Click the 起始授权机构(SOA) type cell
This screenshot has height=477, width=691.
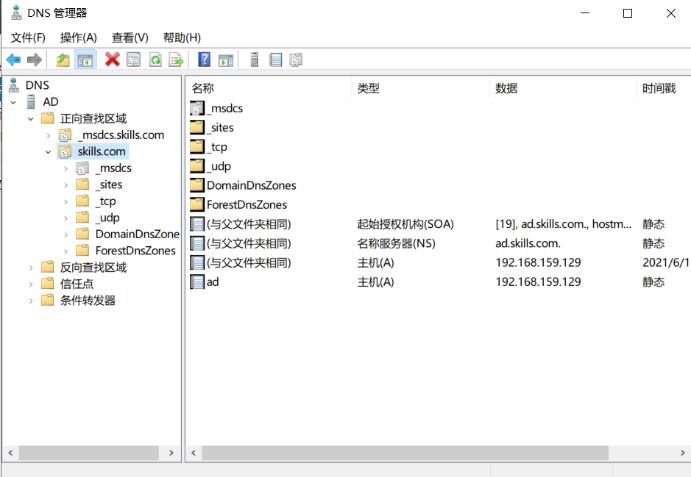pos(405,224)
